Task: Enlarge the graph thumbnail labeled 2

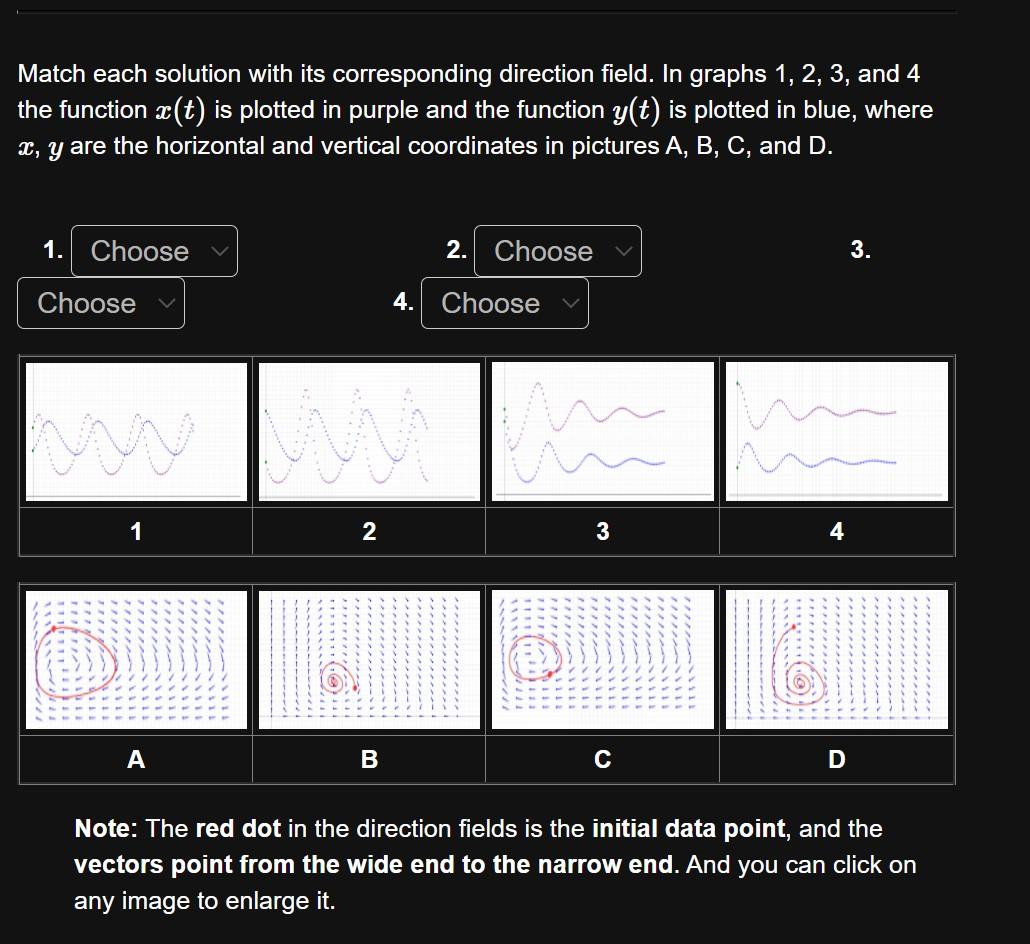Action: 369,431
